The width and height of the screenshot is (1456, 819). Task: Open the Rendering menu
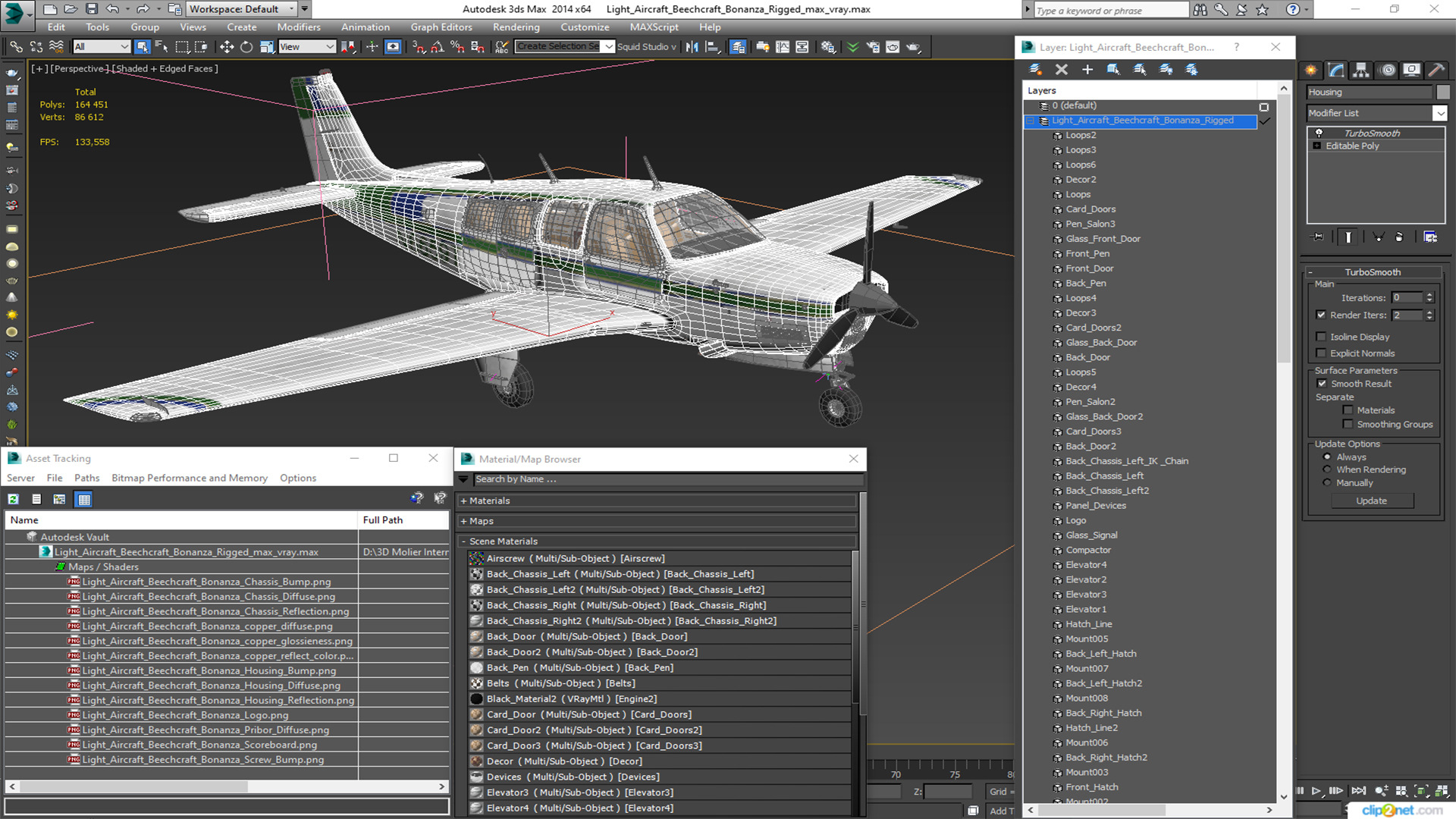(516, 27)
